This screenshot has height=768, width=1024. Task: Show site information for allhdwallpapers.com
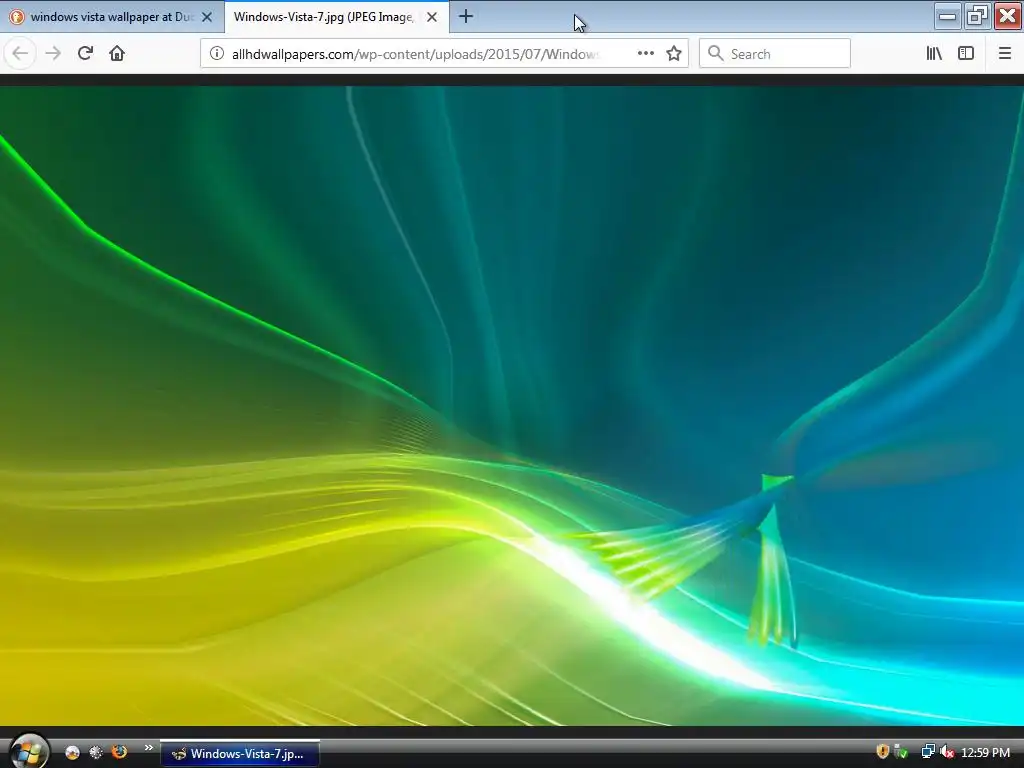pos(217,54)
